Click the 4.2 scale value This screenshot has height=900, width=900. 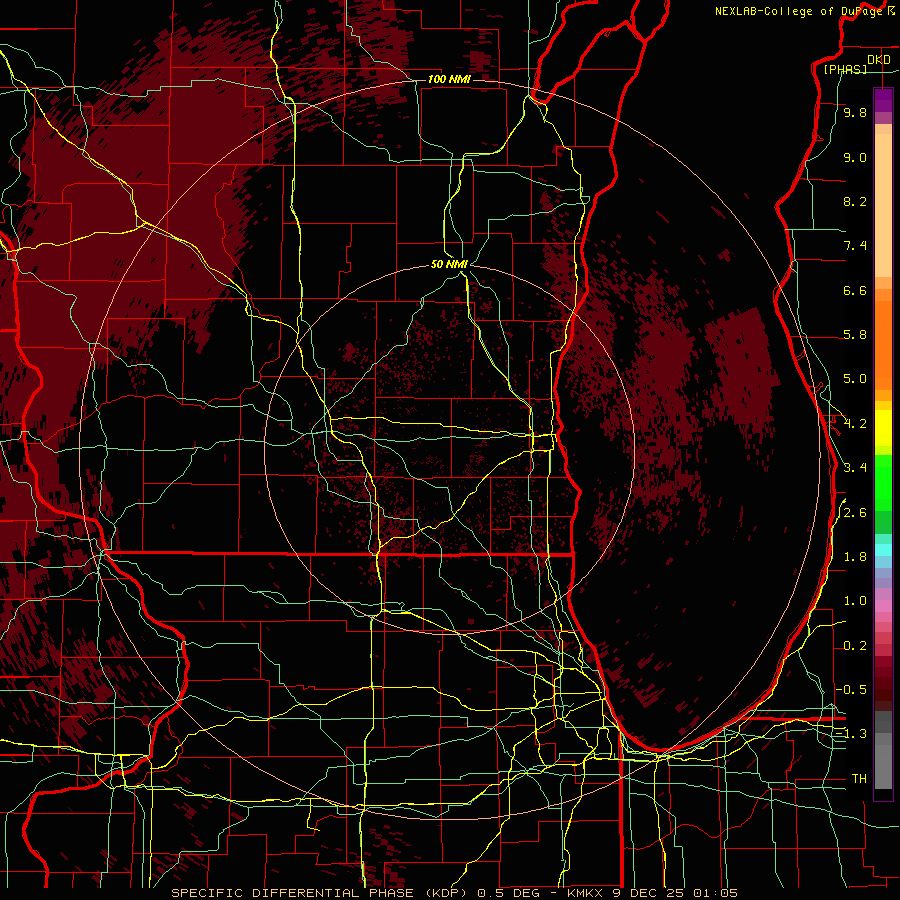tap(855, 423)
